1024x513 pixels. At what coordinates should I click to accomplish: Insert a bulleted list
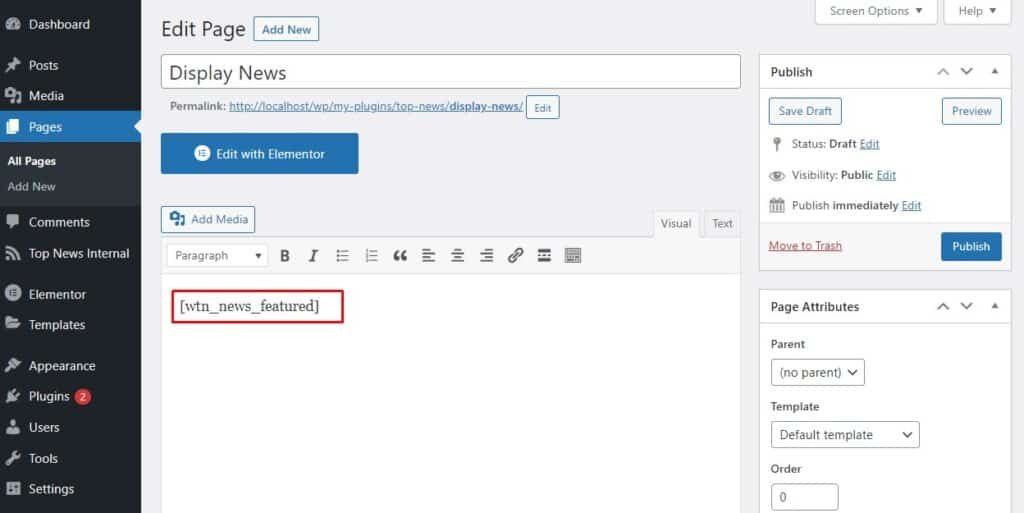[x=342, y=256]
